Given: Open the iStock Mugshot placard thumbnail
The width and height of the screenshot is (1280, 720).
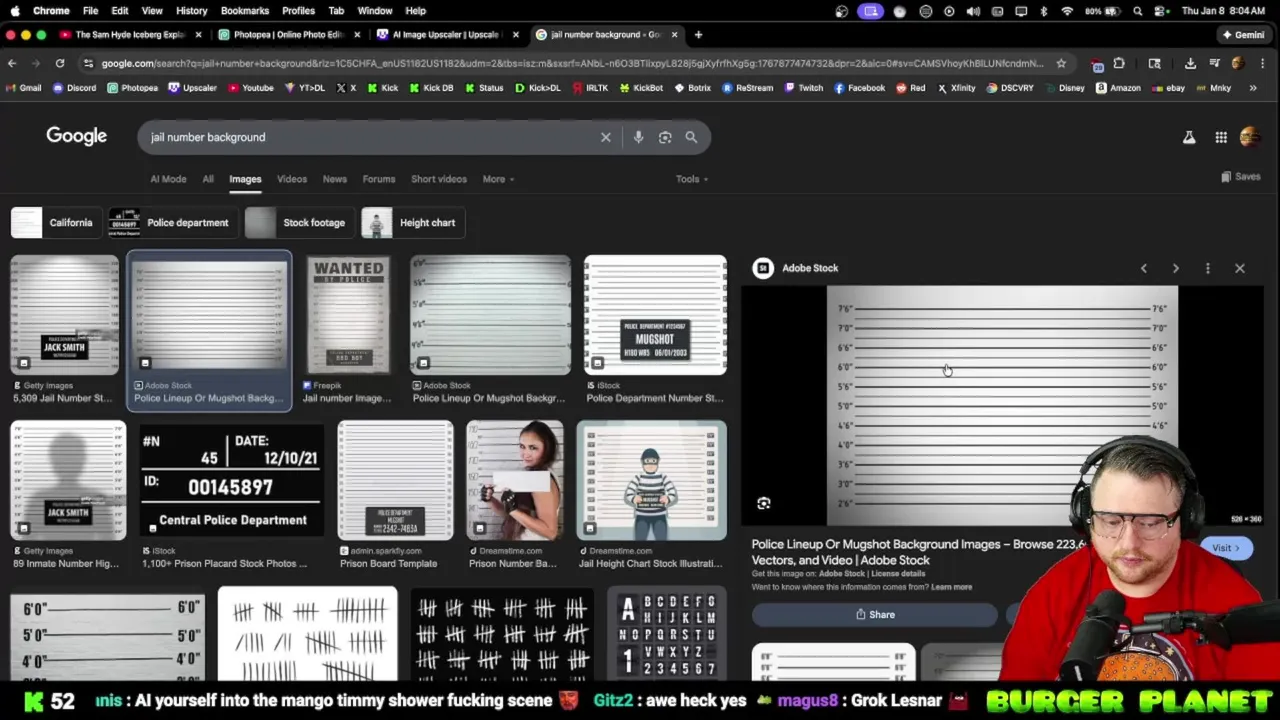Looking at the screenshot, I should (655, 315).
